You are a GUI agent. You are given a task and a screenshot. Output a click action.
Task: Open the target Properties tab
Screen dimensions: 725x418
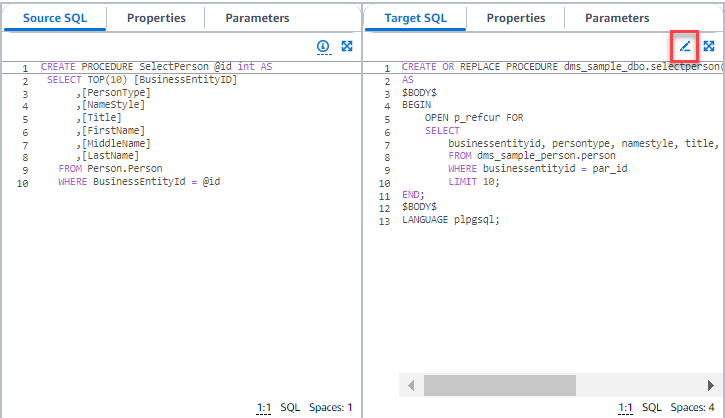pyautogui.click(x=516, y=18)
